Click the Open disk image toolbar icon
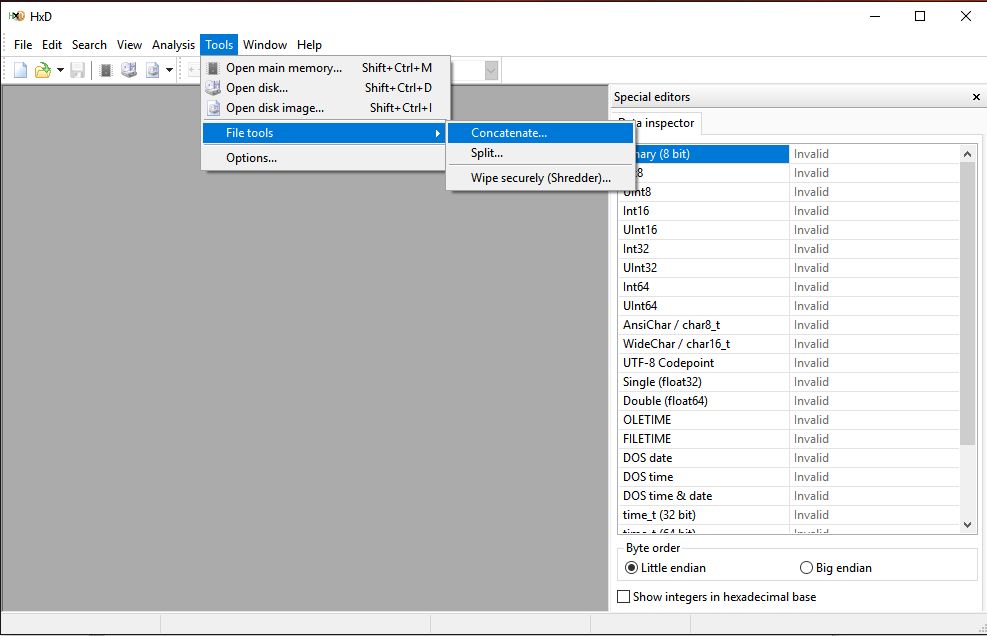The image size is (987, 636). click(x=153, y=70)
